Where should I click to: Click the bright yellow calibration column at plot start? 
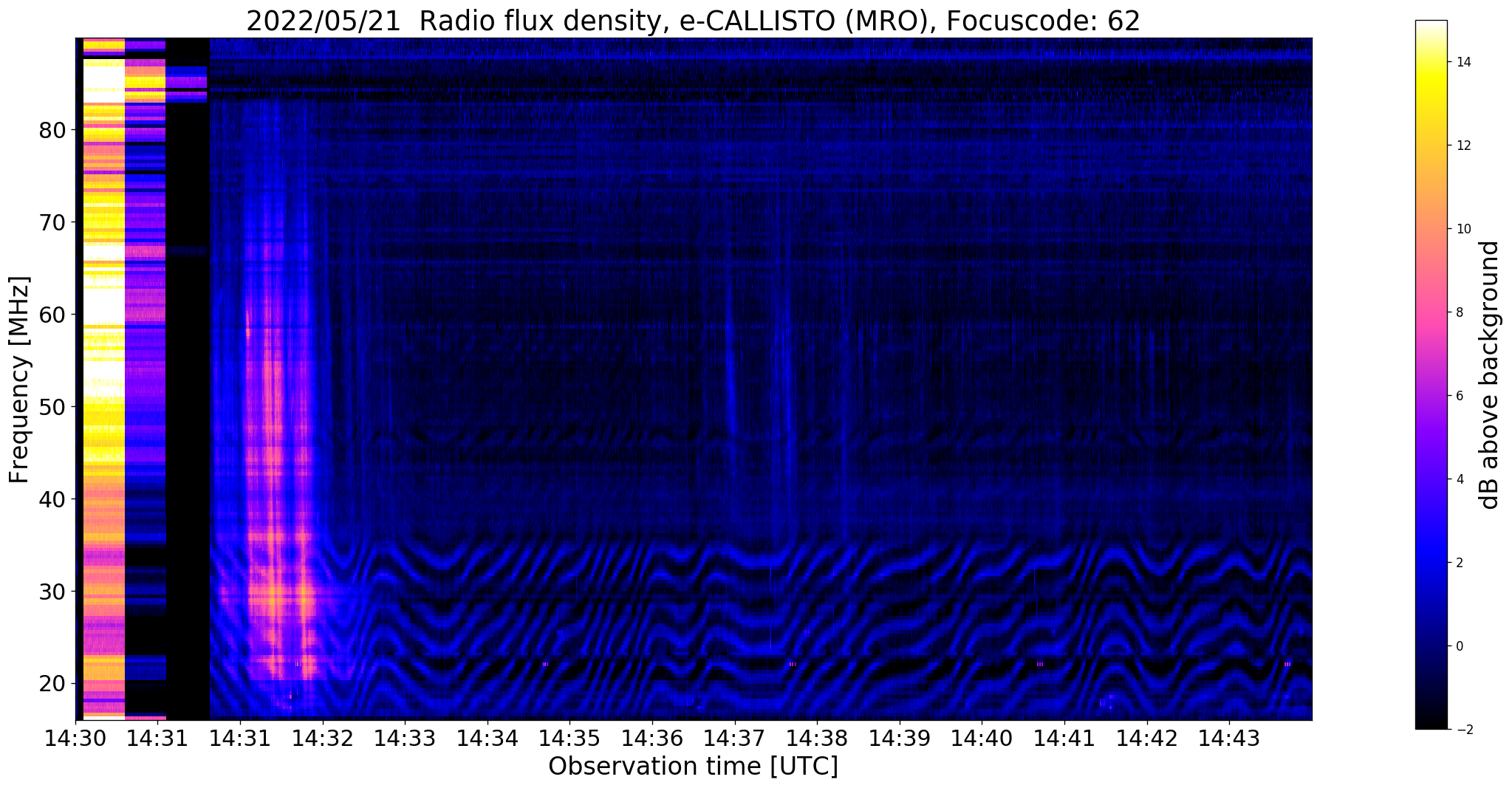pos(103,378)
